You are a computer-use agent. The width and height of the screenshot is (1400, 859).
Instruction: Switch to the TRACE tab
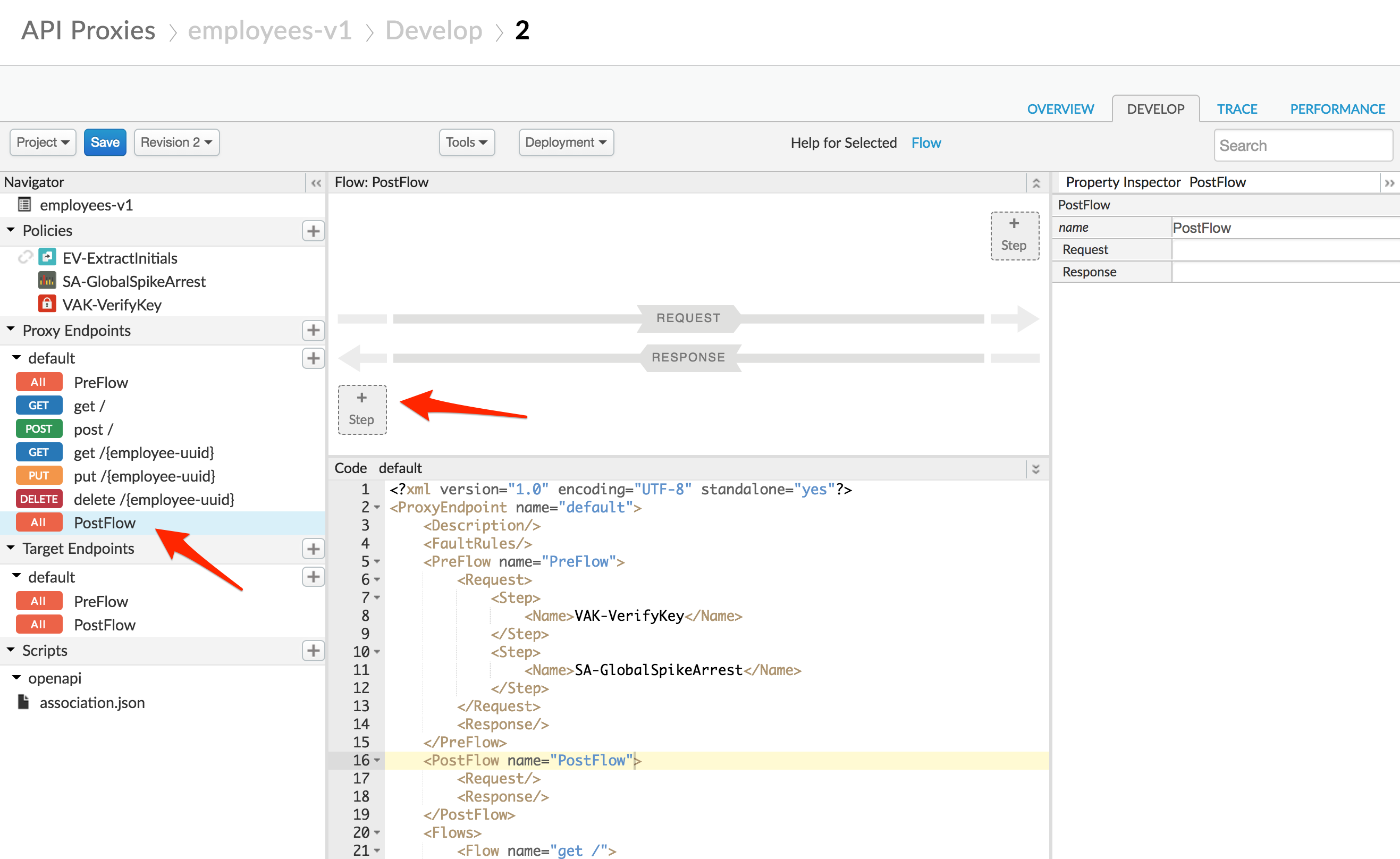(1237, 108)
